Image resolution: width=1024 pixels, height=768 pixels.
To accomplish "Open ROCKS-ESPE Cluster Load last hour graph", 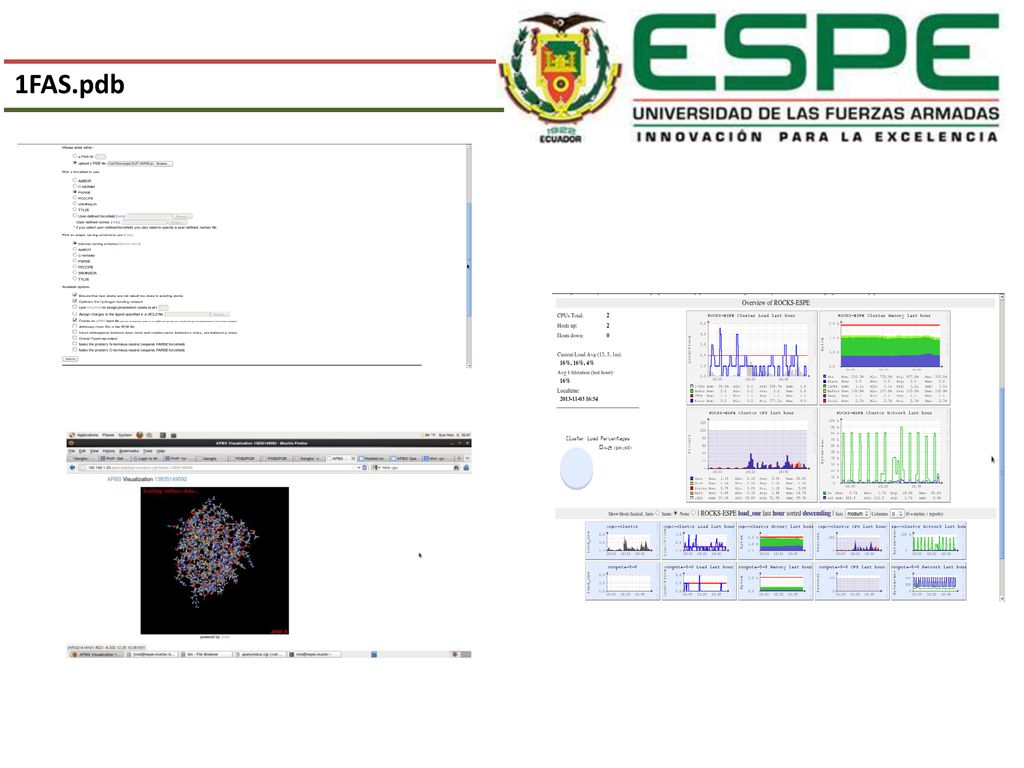I will click(752, 357).
